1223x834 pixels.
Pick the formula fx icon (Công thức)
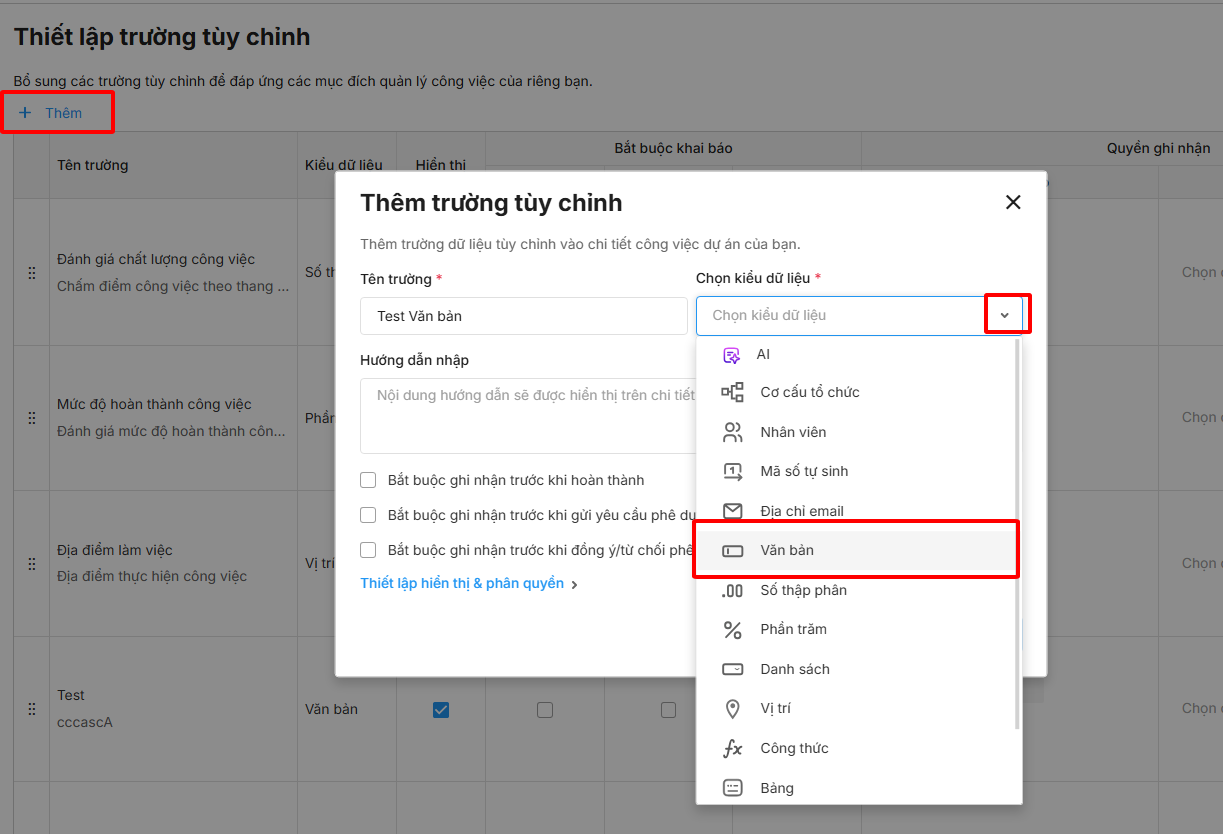732,748
